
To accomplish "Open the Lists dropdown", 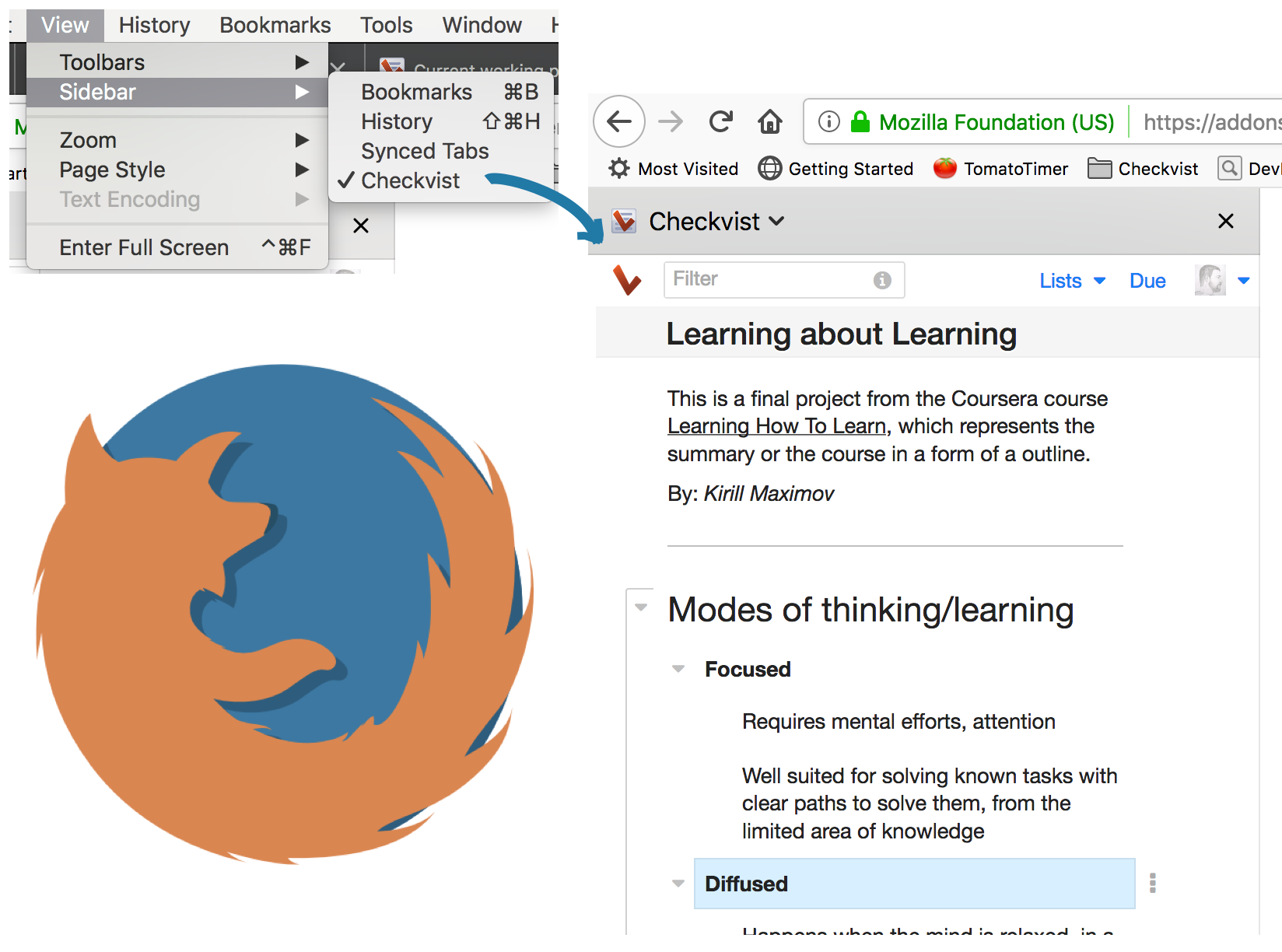I will [1073, 281].
